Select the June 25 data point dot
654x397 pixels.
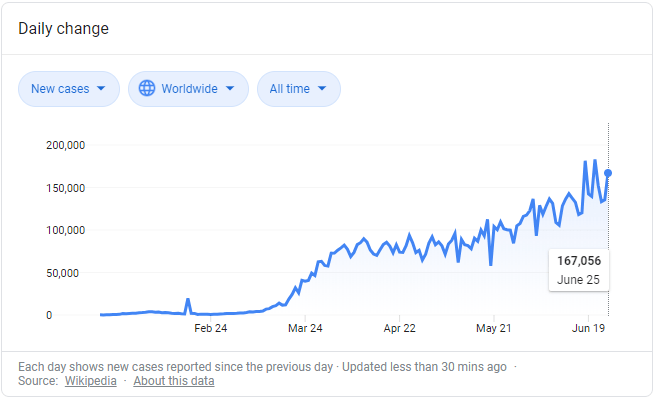point(608,173)
